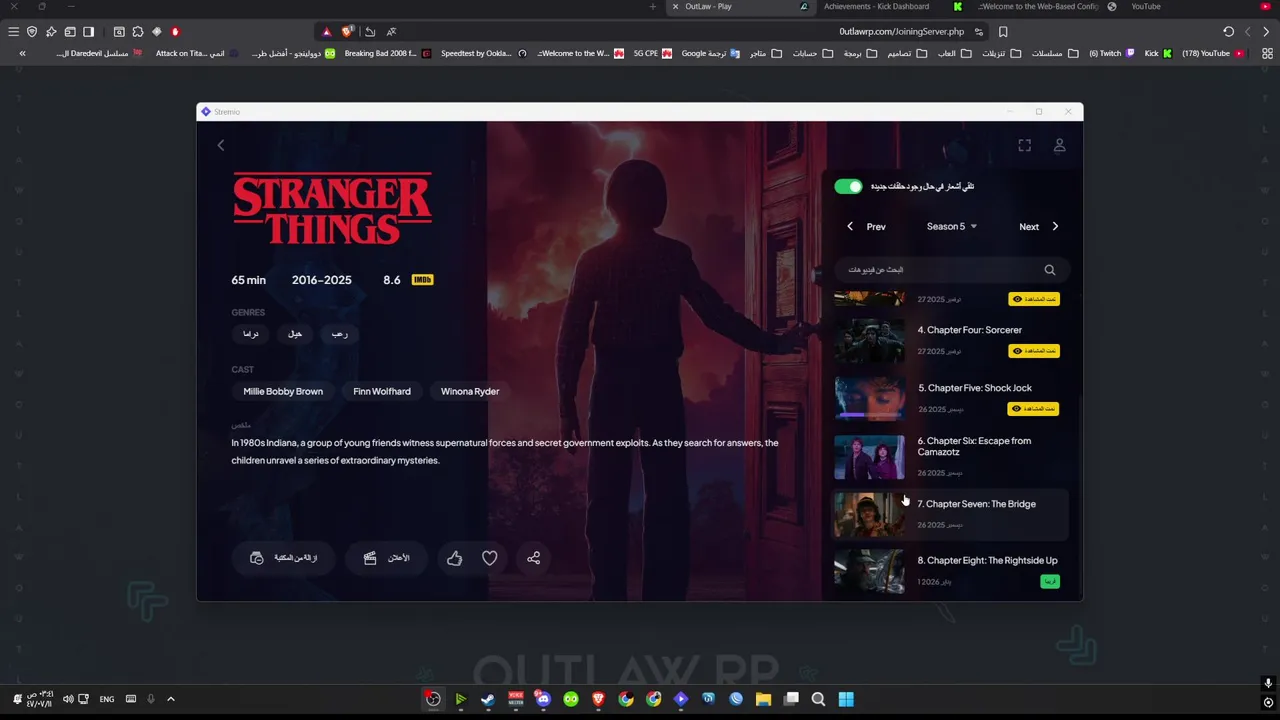Screen dimensions: 1280x720
Task: Open Steam from the taskbar
Action: click(487, 699)
